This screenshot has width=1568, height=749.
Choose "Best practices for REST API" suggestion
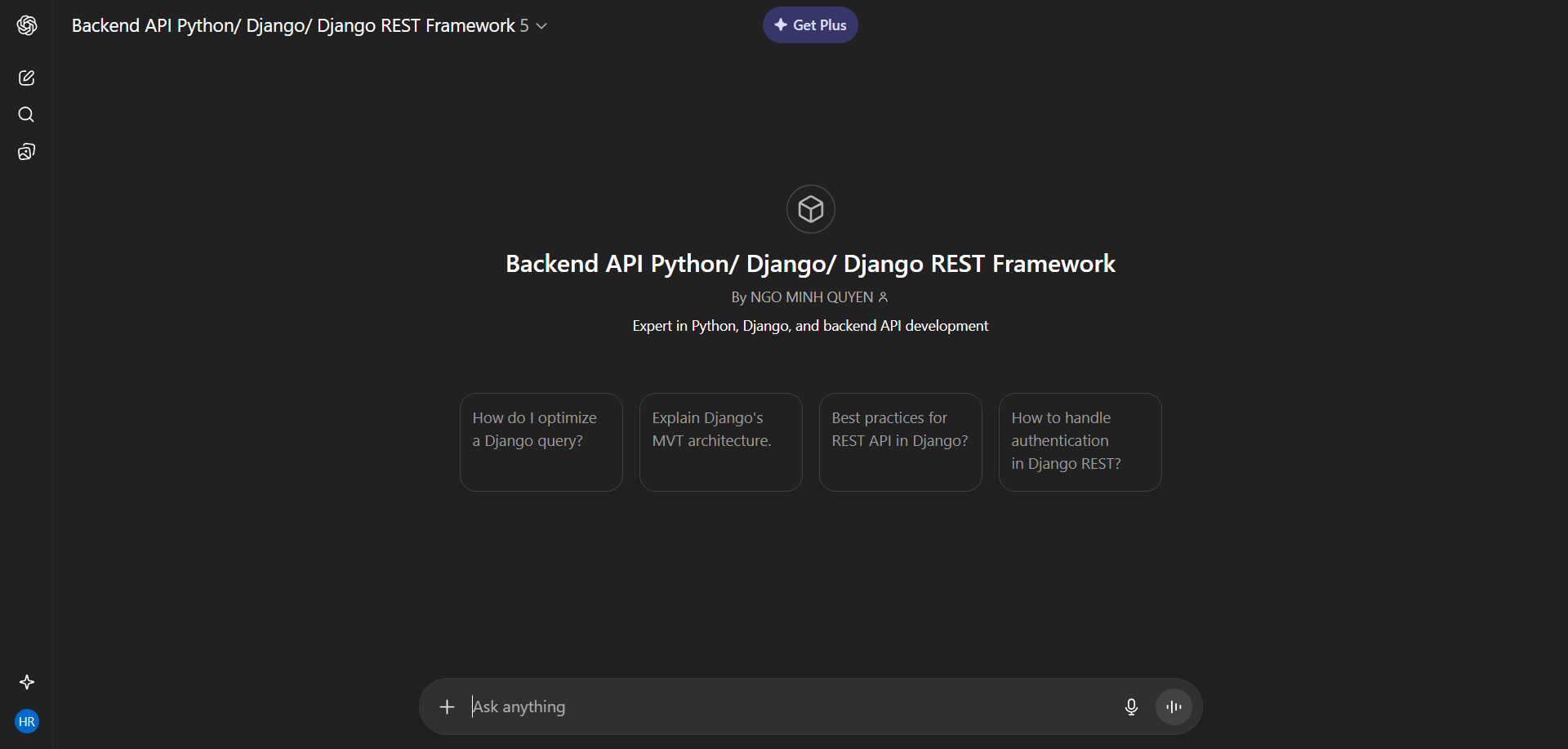click(900, 442)
